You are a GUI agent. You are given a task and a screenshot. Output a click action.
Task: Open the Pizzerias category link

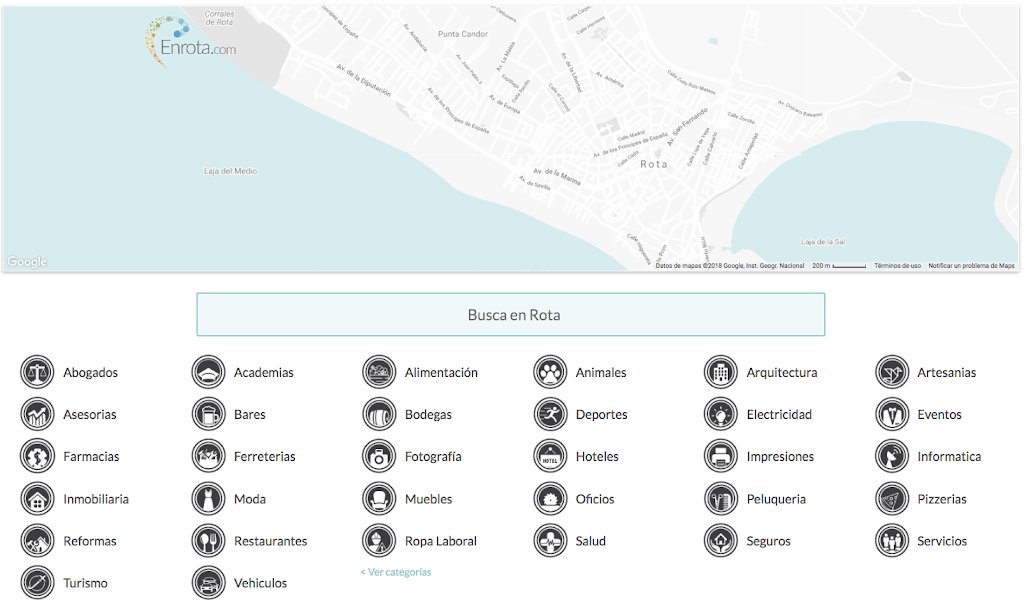click(x=941, y=499)
